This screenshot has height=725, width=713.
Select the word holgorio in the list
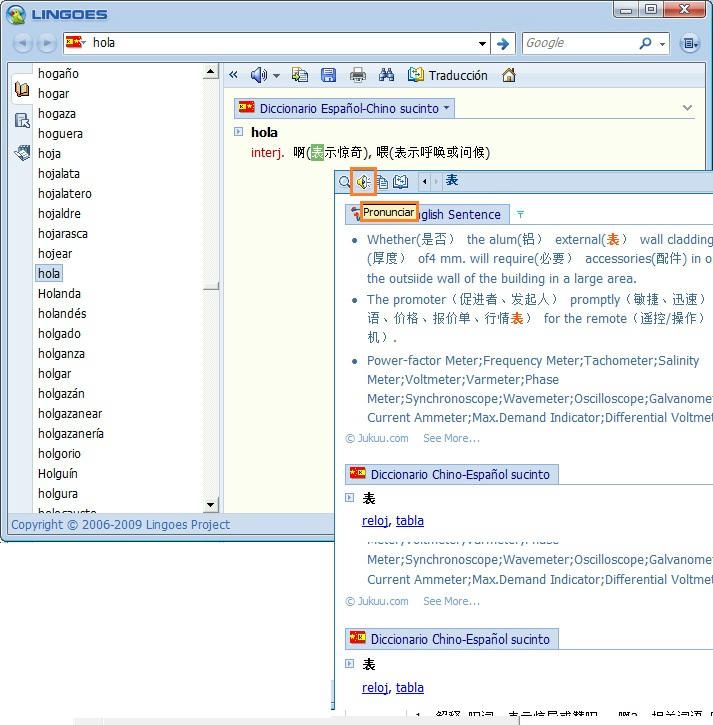click(x=60, y=454)
